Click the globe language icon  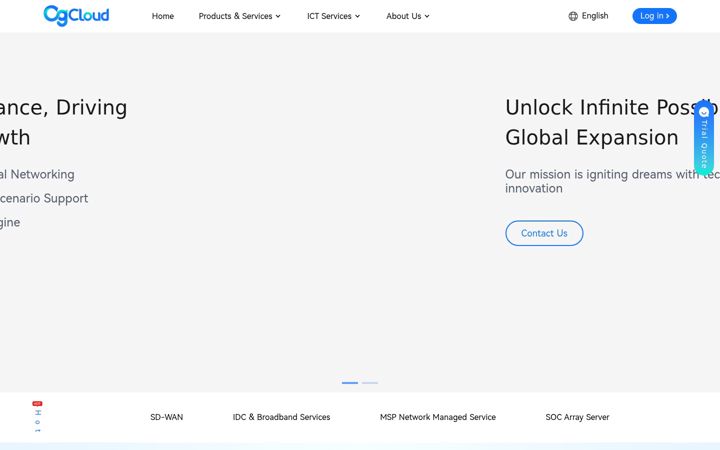[x=573, y=16]
